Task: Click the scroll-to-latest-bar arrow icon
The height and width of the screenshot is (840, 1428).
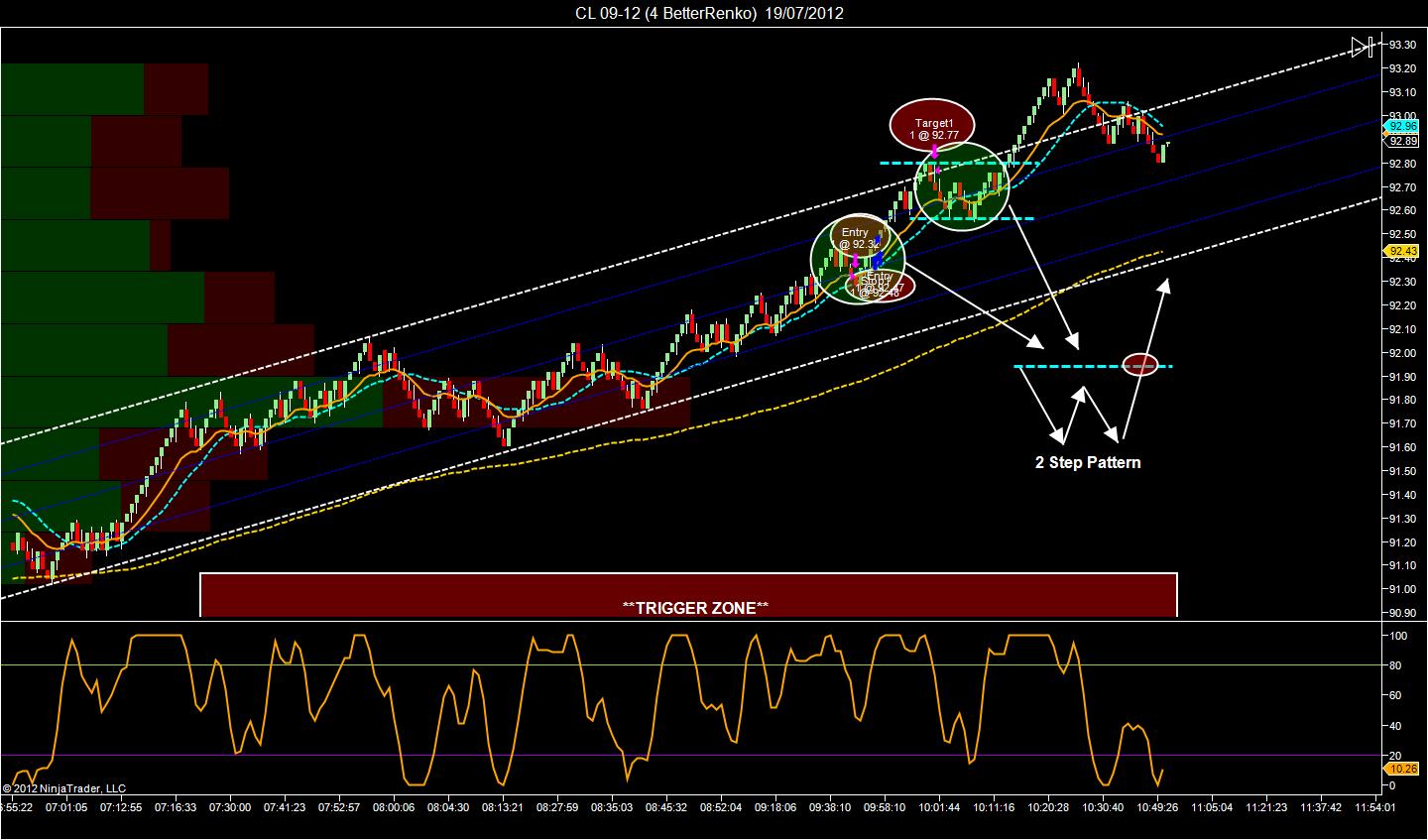Action: pyautogui.click(x=1363, y=46)
